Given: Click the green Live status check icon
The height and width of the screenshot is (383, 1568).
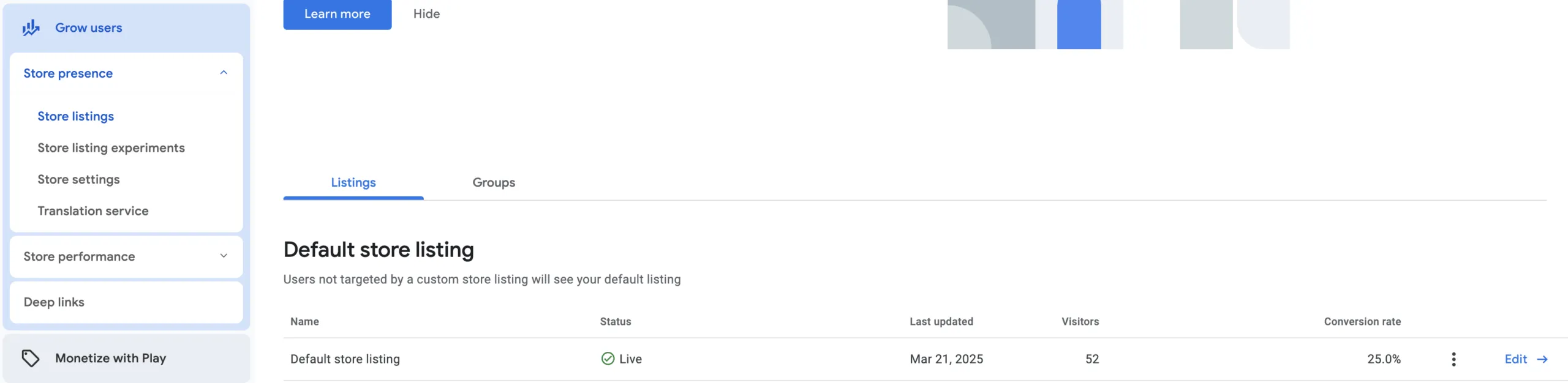Looking at the screenshot, I should (607, 359).
